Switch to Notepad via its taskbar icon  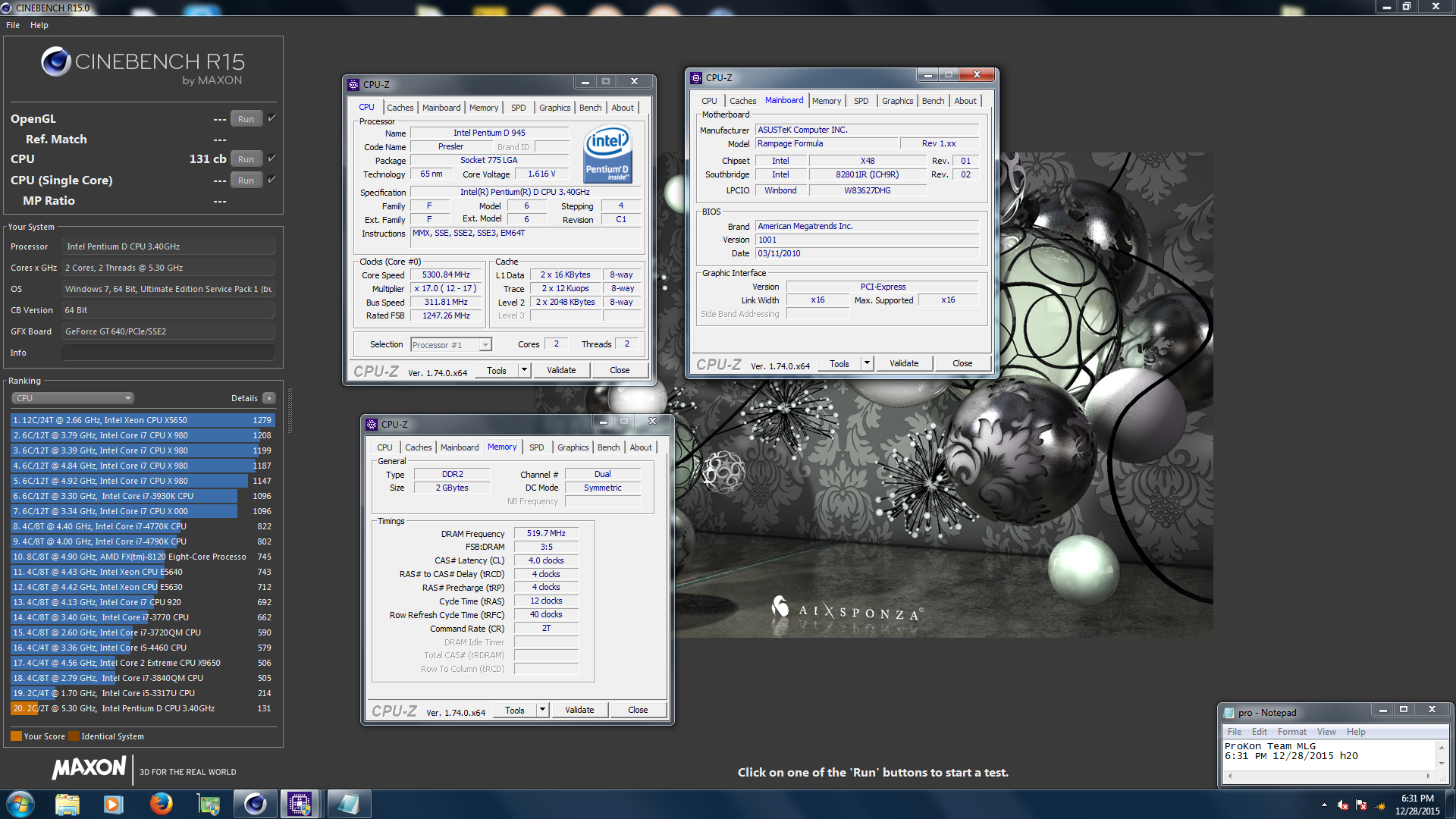click(349, 804)
